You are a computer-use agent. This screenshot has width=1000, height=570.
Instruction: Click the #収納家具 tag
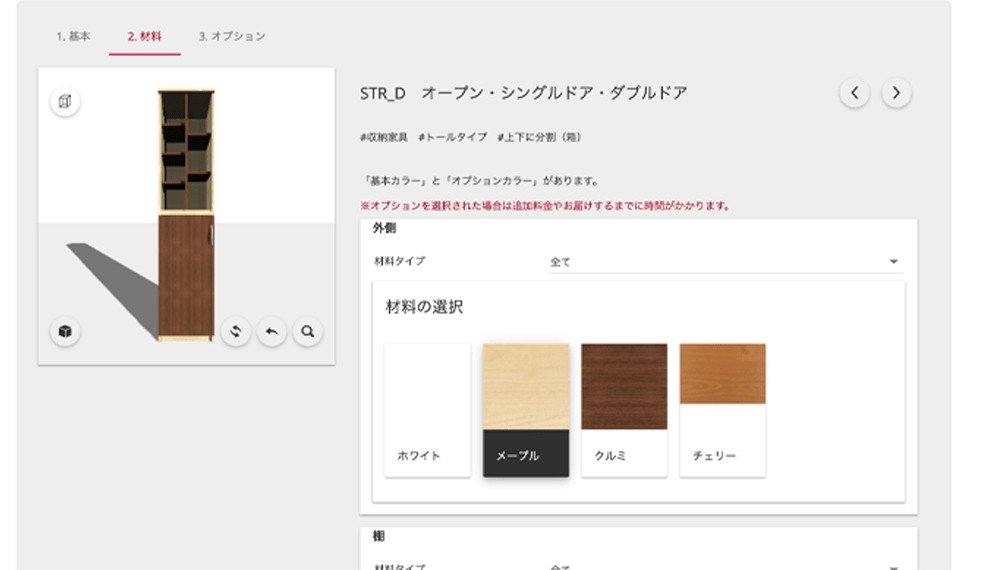pos(383,137)
